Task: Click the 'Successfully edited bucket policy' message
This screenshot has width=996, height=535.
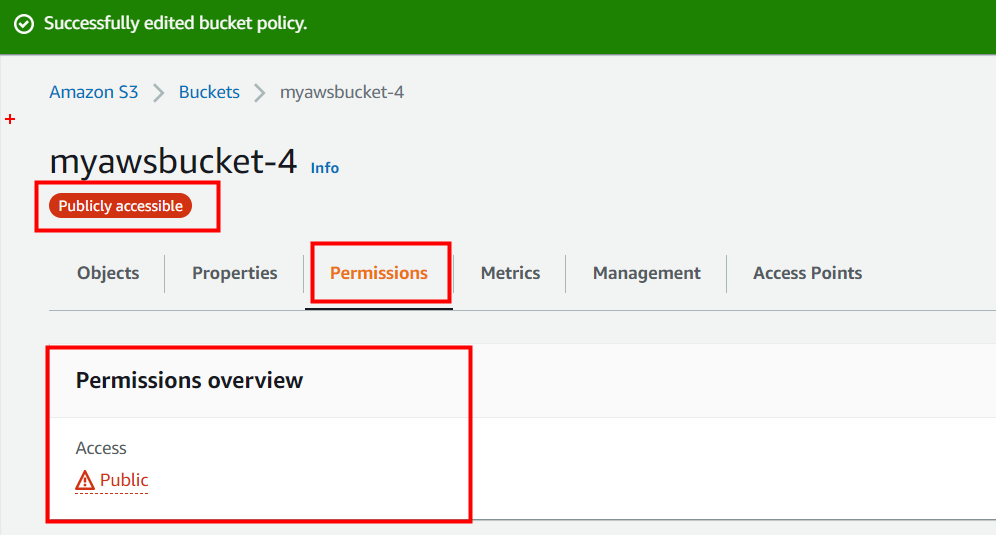Action: pyautogui.click(x=175, y=24)
